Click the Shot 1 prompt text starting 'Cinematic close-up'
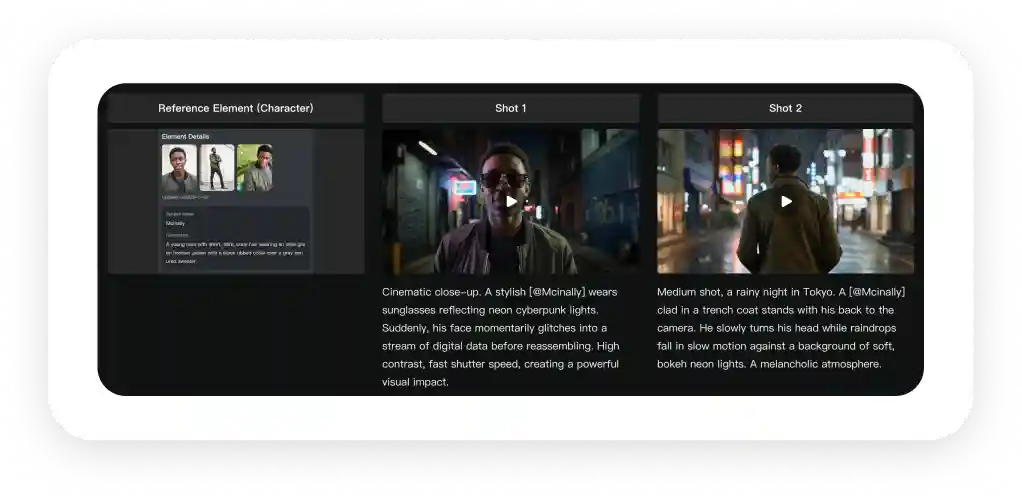This screenshot has height=498, width=1022. [501, 337]
